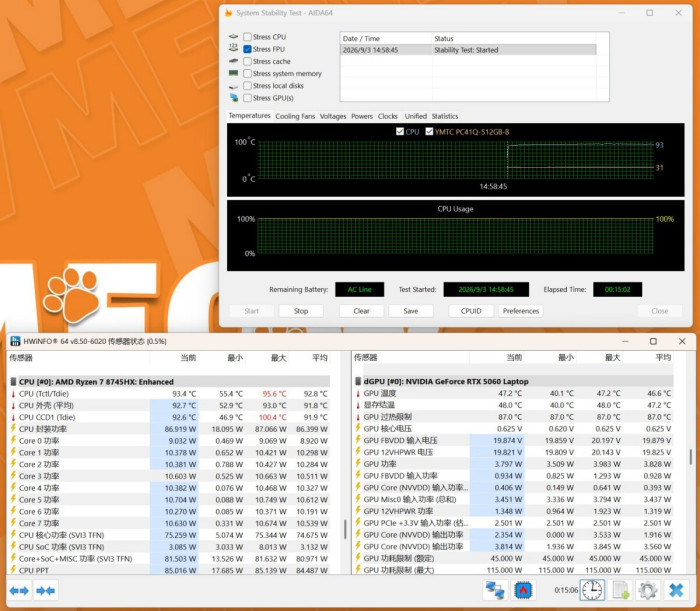Select the CPU 外壳 (平均) row
This screenshot has height=611, width=700.
170,405
